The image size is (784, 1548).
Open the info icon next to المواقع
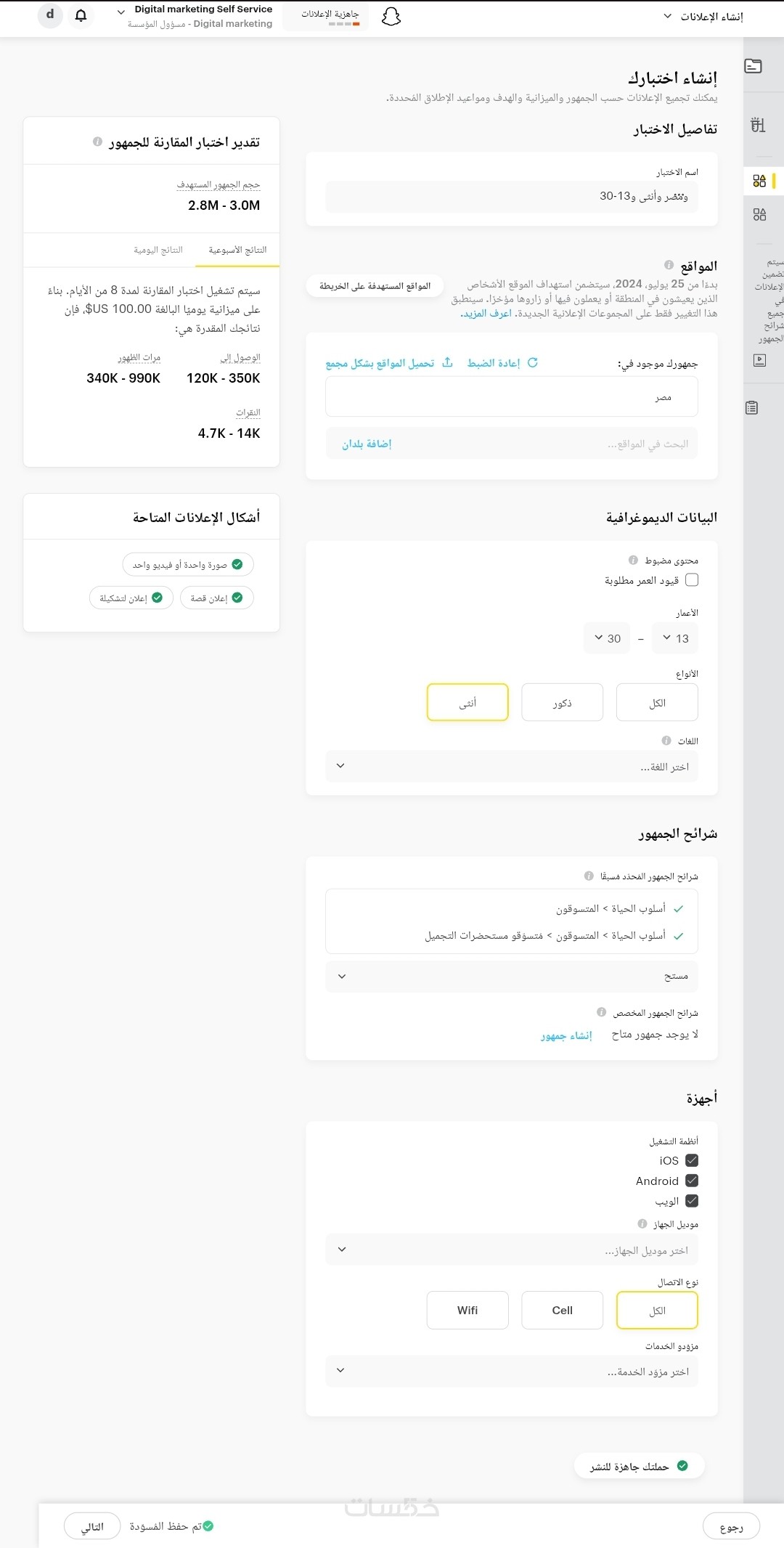pyautogui.click(x=669, y=265)
